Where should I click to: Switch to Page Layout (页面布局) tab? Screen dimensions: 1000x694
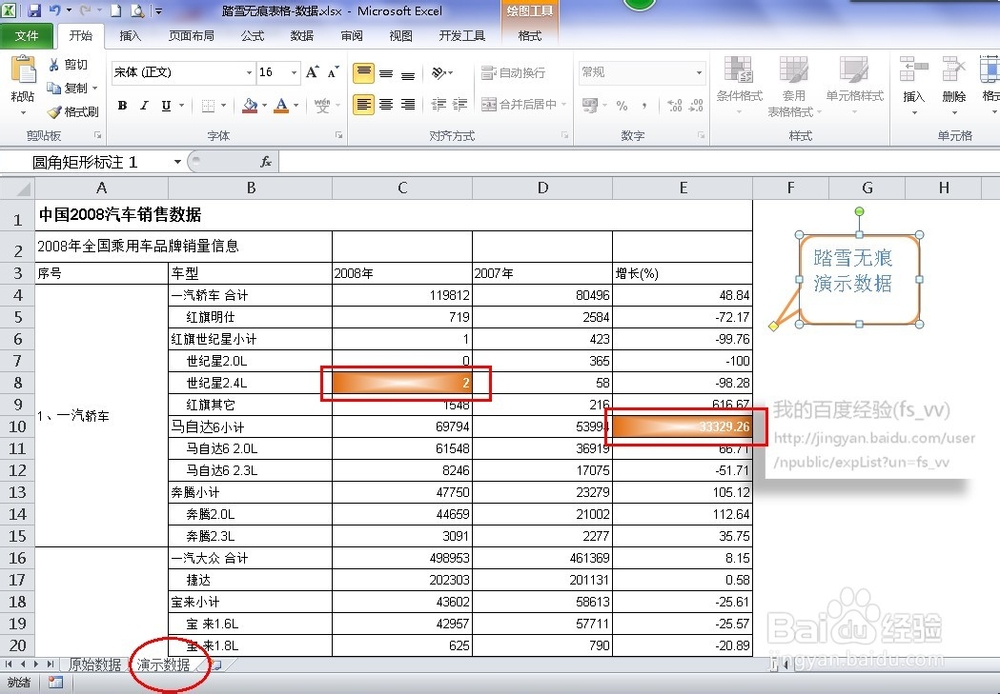191,36
